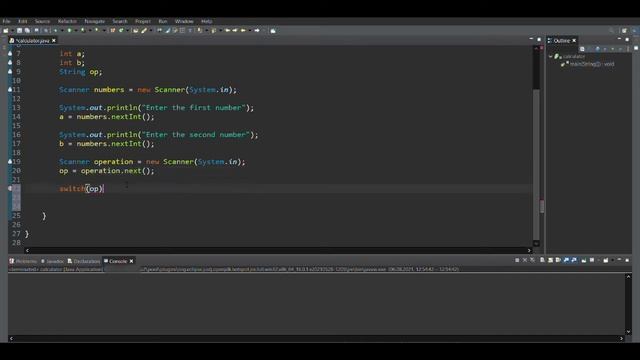Click the Back navigation arrow icon

244,31
